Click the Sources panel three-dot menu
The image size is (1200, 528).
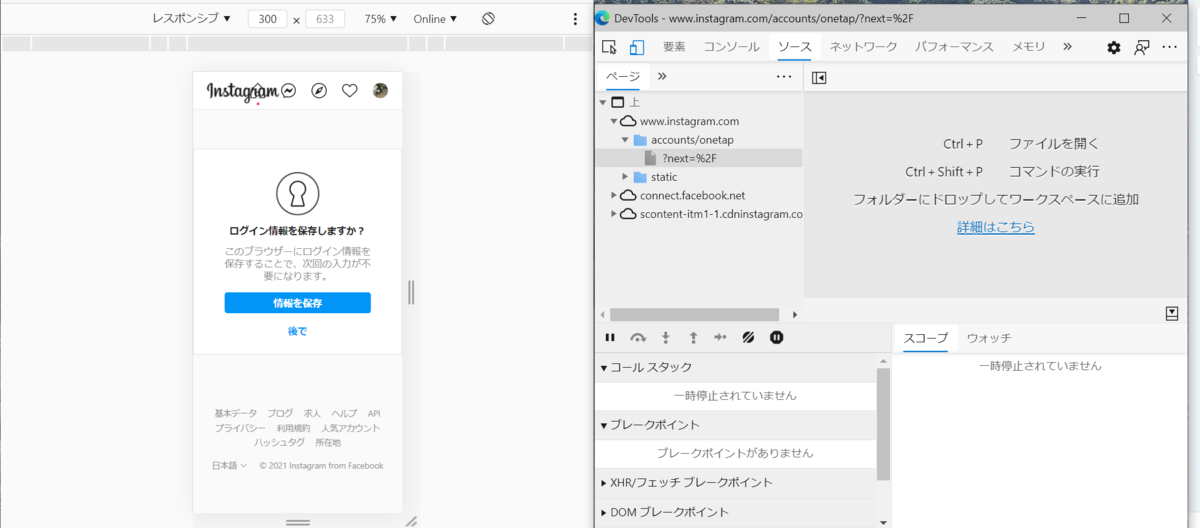coord(784,76)
